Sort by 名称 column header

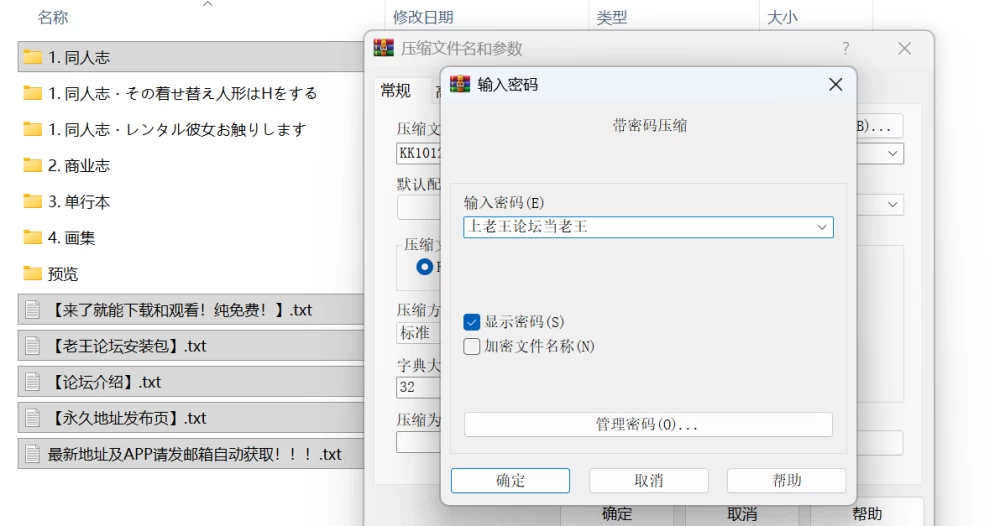coord(52,17)
